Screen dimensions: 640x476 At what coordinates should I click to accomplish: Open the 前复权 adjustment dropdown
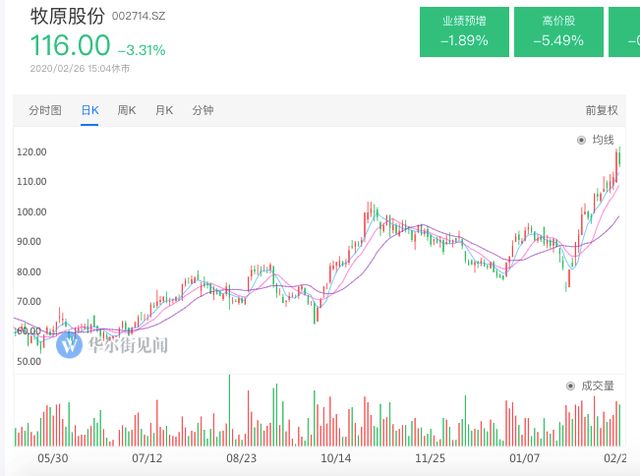point(601,110)
